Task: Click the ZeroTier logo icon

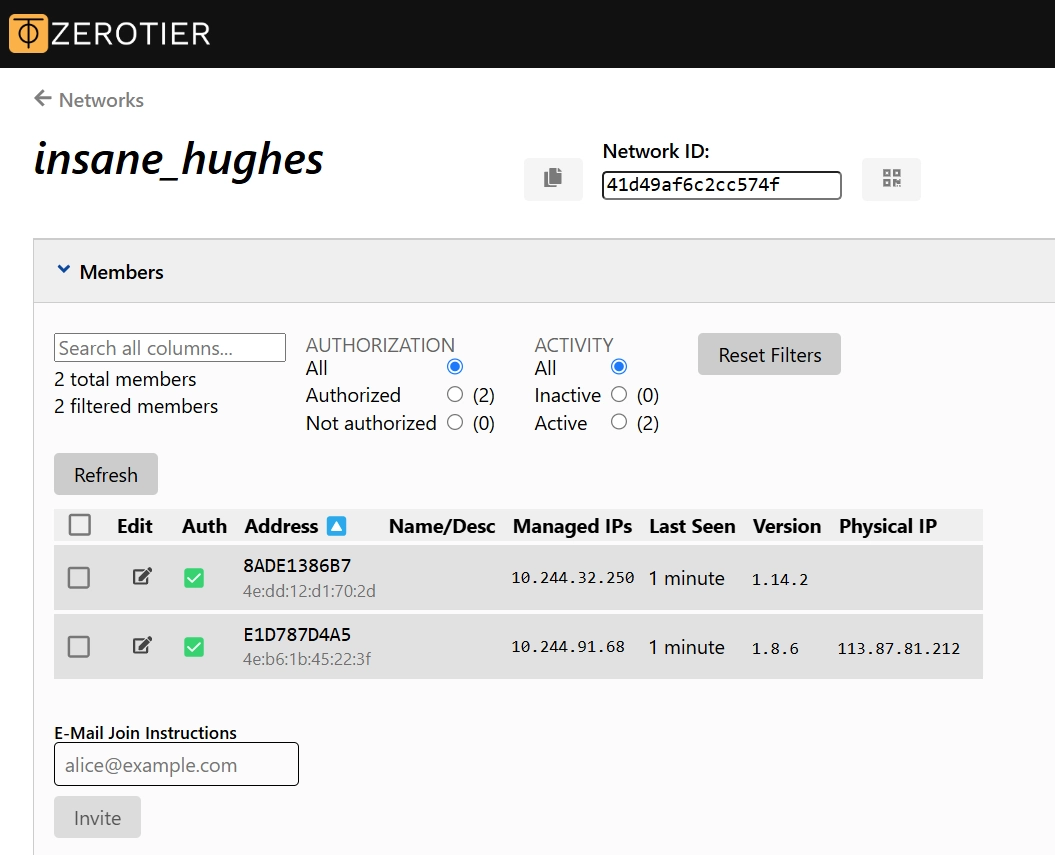Action: 28,33
